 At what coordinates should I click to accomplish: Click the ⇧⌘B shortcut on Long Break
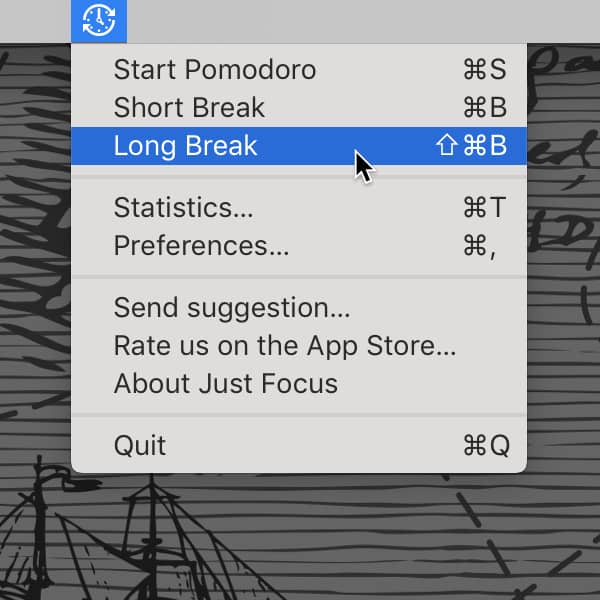[471, 145]
